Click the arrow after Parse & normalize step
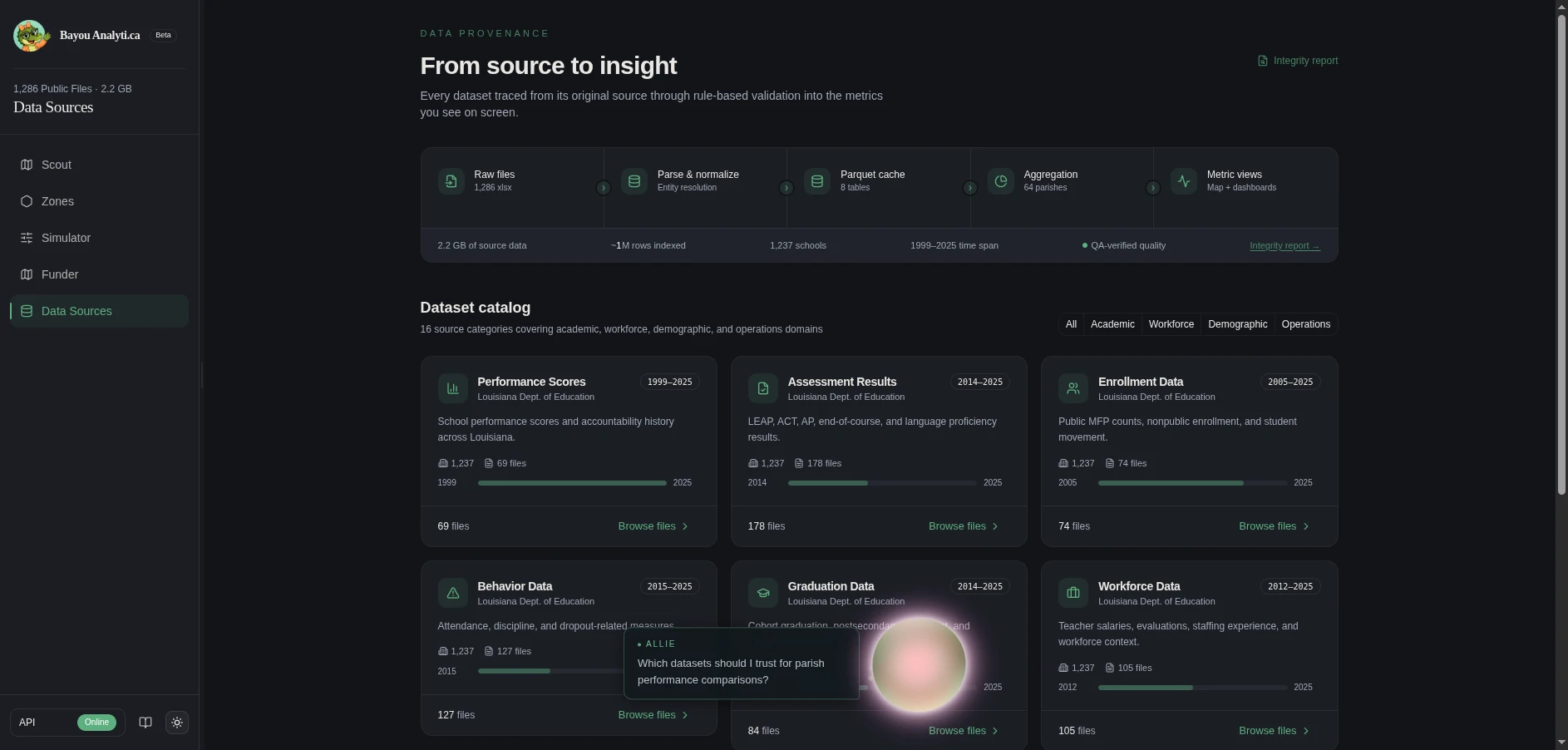The image size is (1568, 750). pos(786,188)
